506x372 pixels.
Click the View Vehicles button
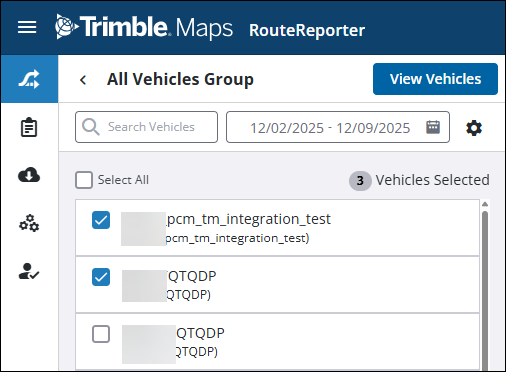pyautogui.click(x=435, y=79)
